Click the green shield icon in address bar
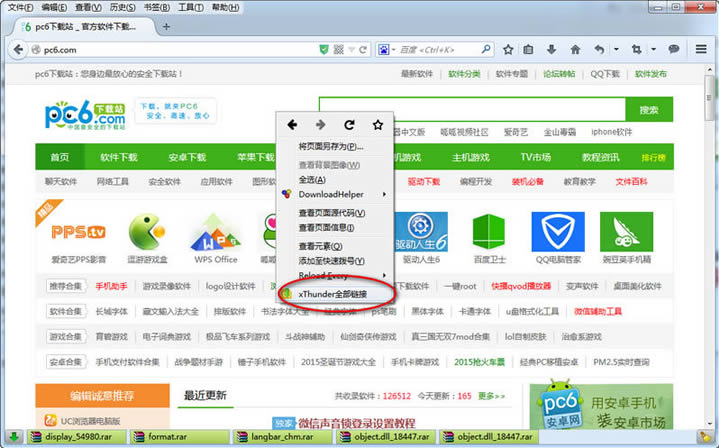 324,50
